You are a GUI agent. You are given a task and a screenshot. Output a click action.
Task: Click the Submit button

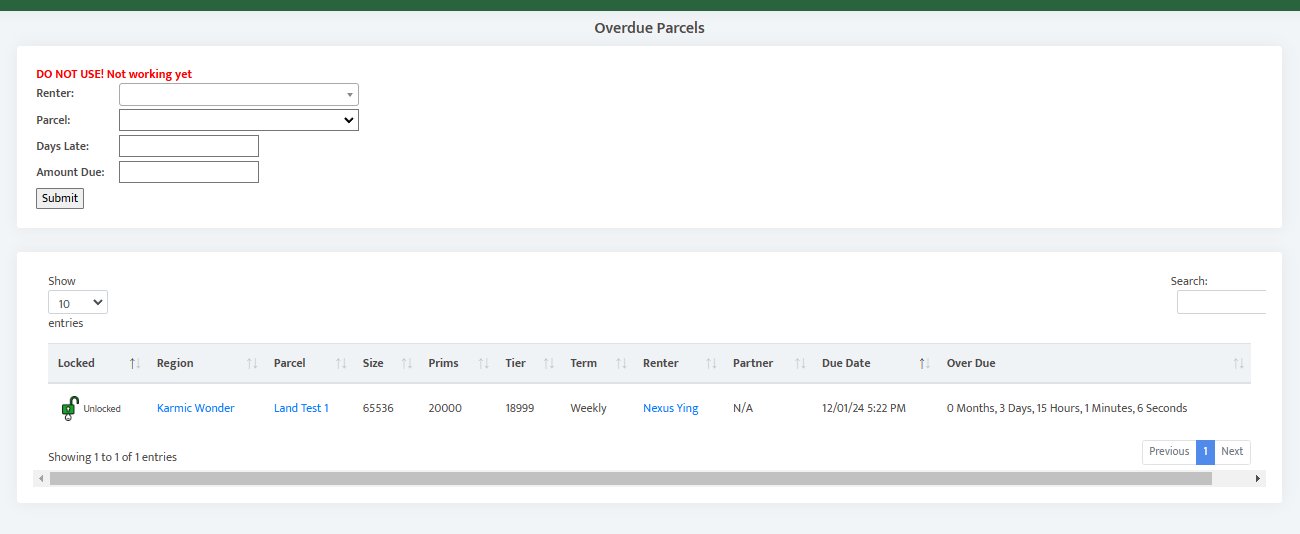(60, 198)
